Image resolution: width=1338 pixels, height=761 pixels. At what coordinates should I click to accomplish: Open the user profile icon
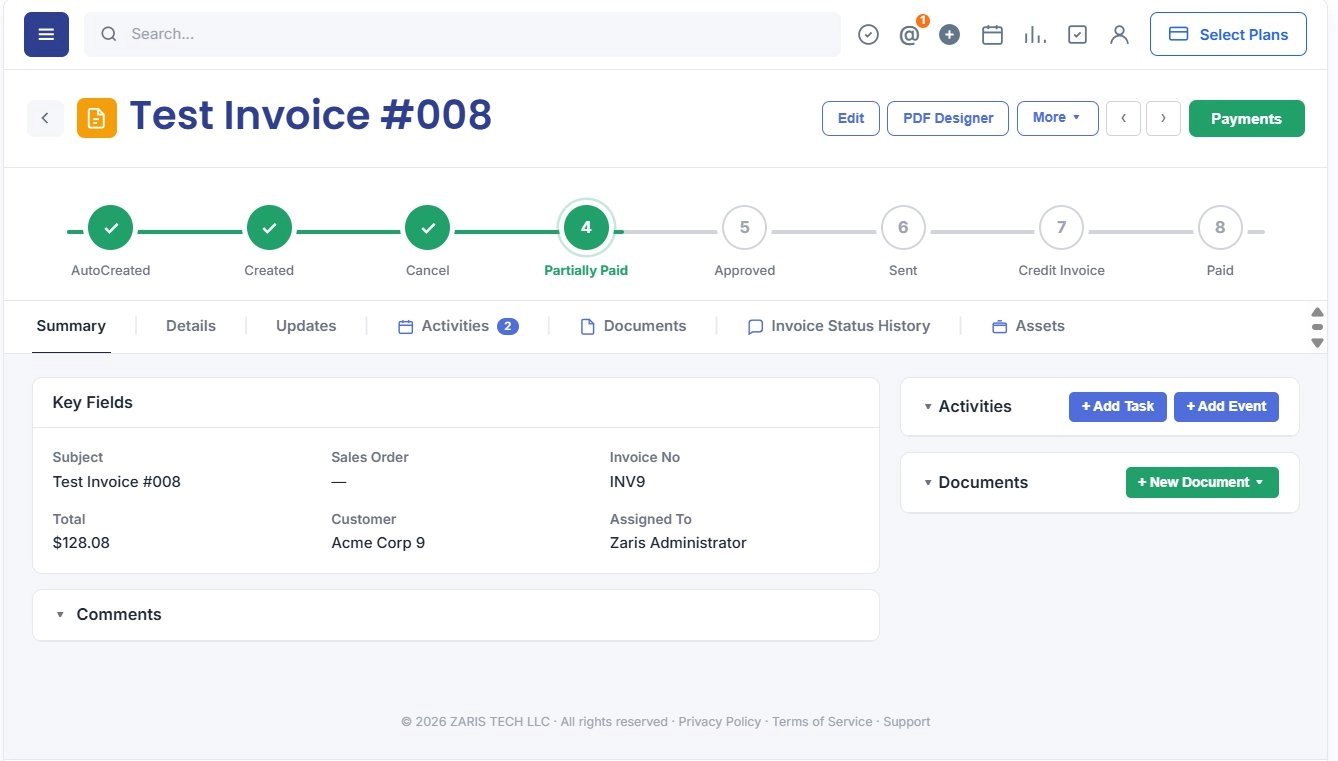(1119, 35)
